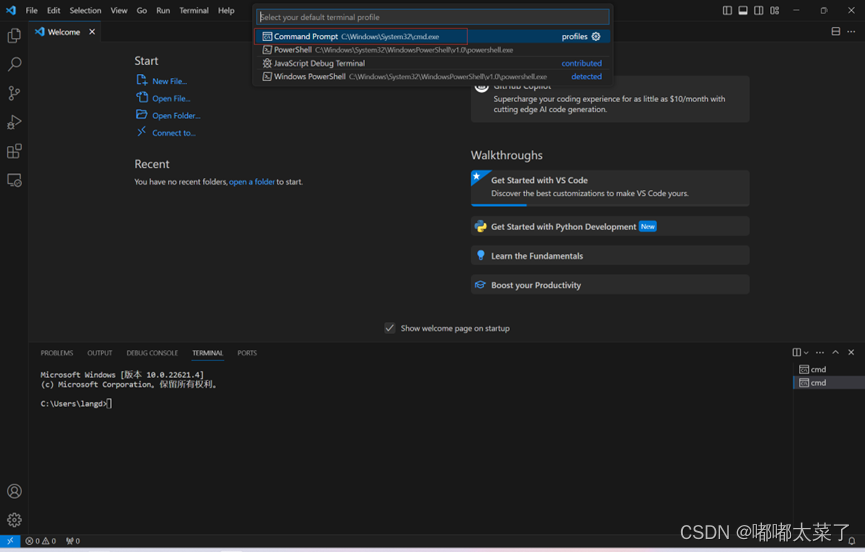Select the Welcome editor tab
865x552 pixels.
coord(65,32)
